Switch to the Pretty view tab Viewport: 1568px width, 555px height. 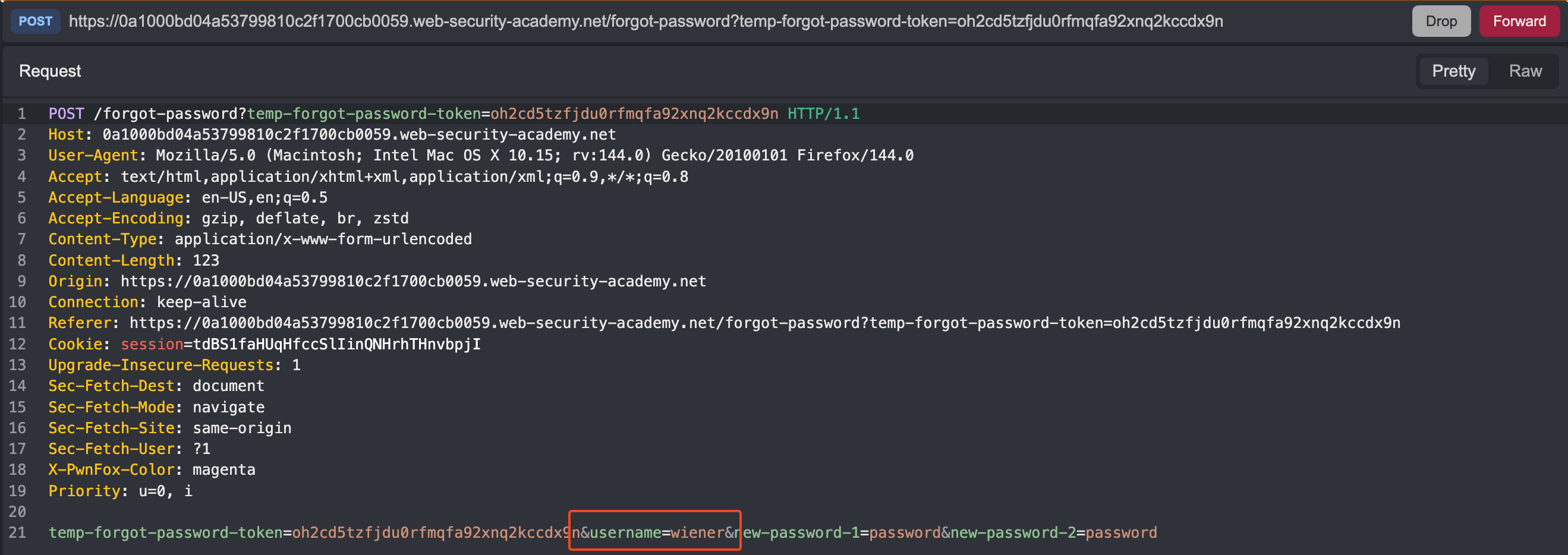(1453, 71)
